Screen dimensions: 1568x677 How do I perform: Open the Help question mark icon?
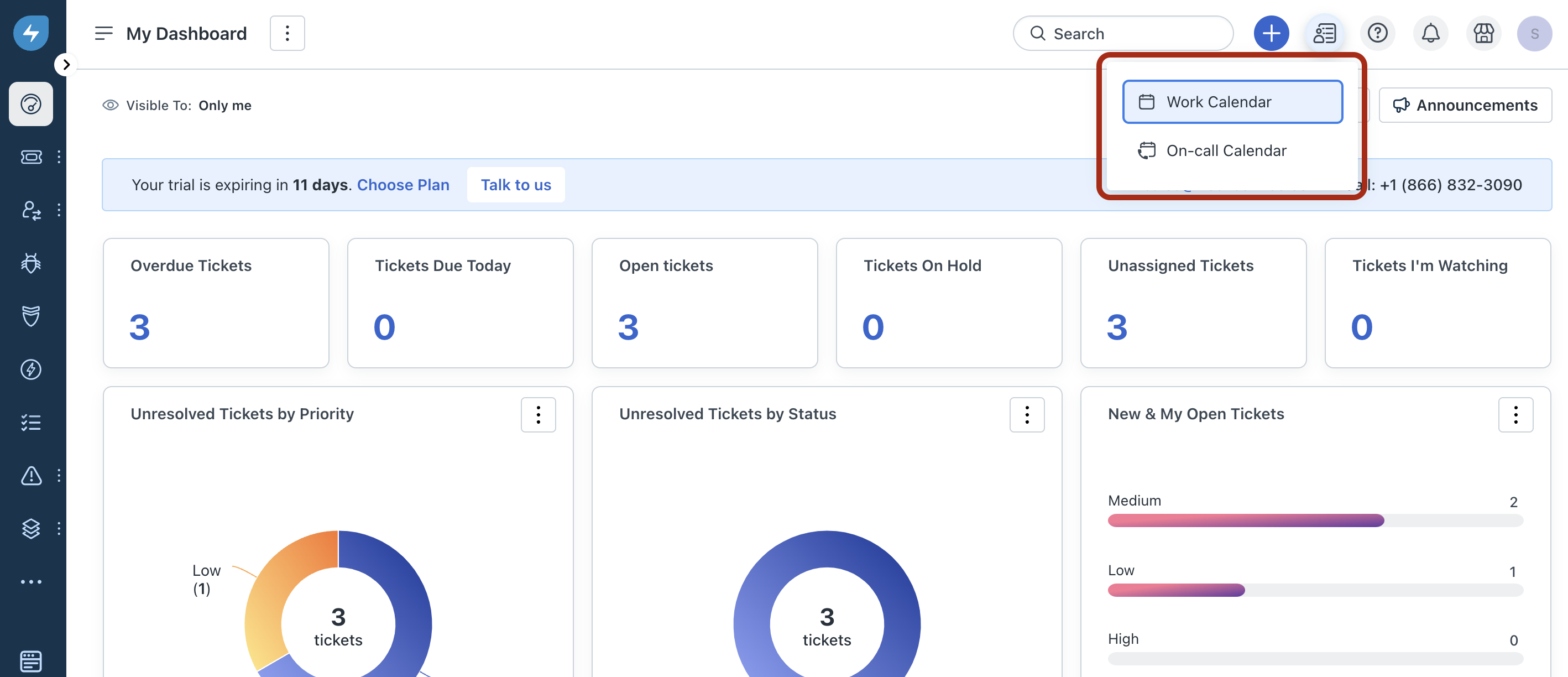(1377, 34)
